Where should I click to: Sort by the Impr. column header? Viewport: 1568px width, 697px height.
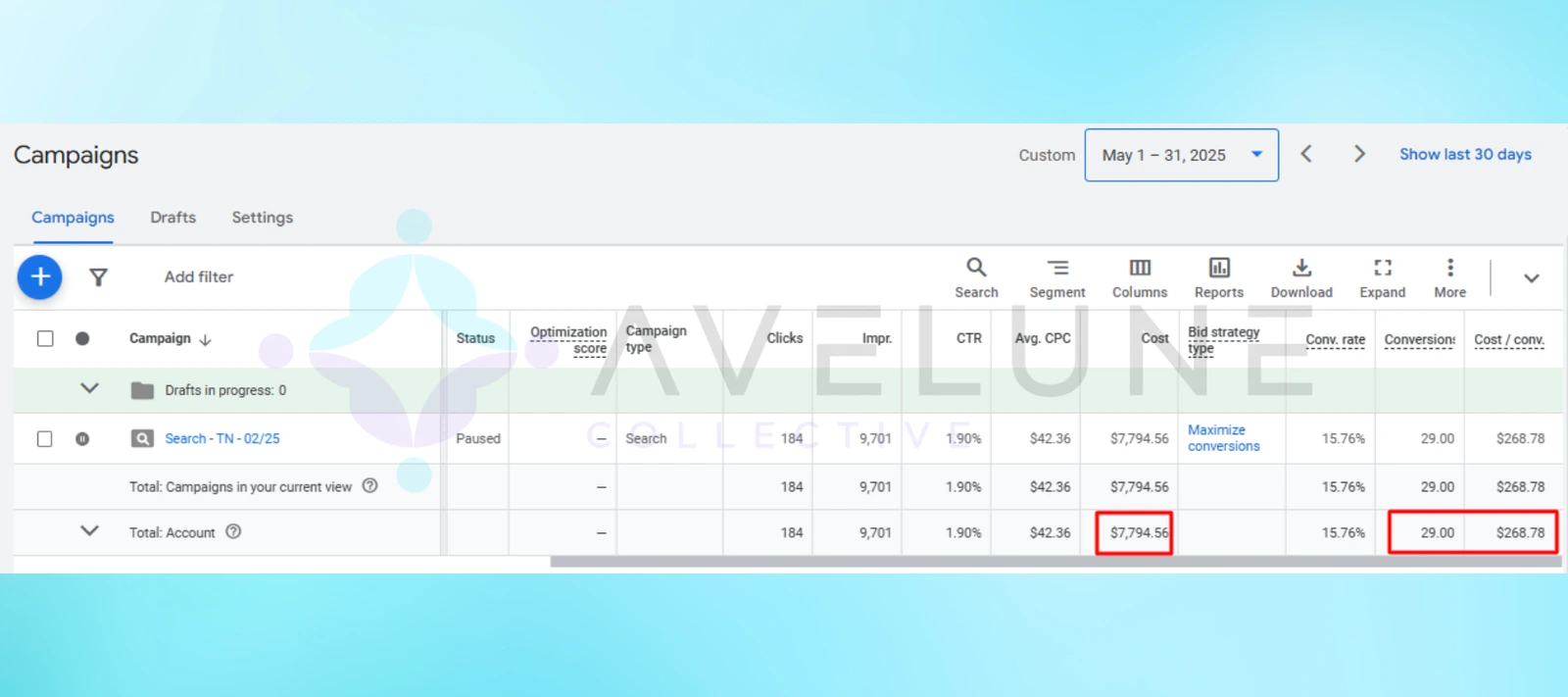[876, 338]
